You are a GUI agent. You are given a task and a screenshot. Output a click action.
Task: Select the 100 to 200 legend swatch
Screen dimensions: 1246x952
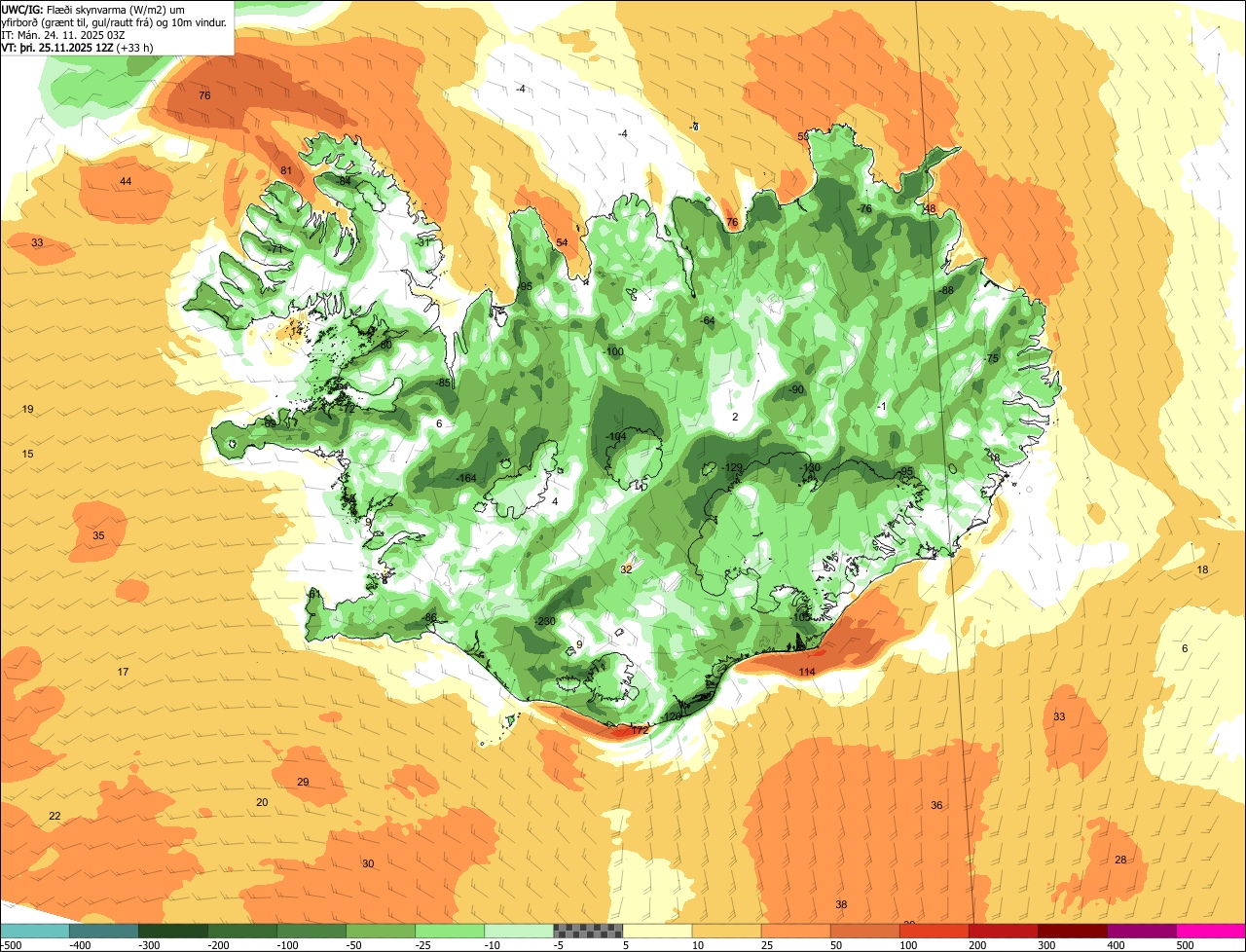tap(933, 931)
